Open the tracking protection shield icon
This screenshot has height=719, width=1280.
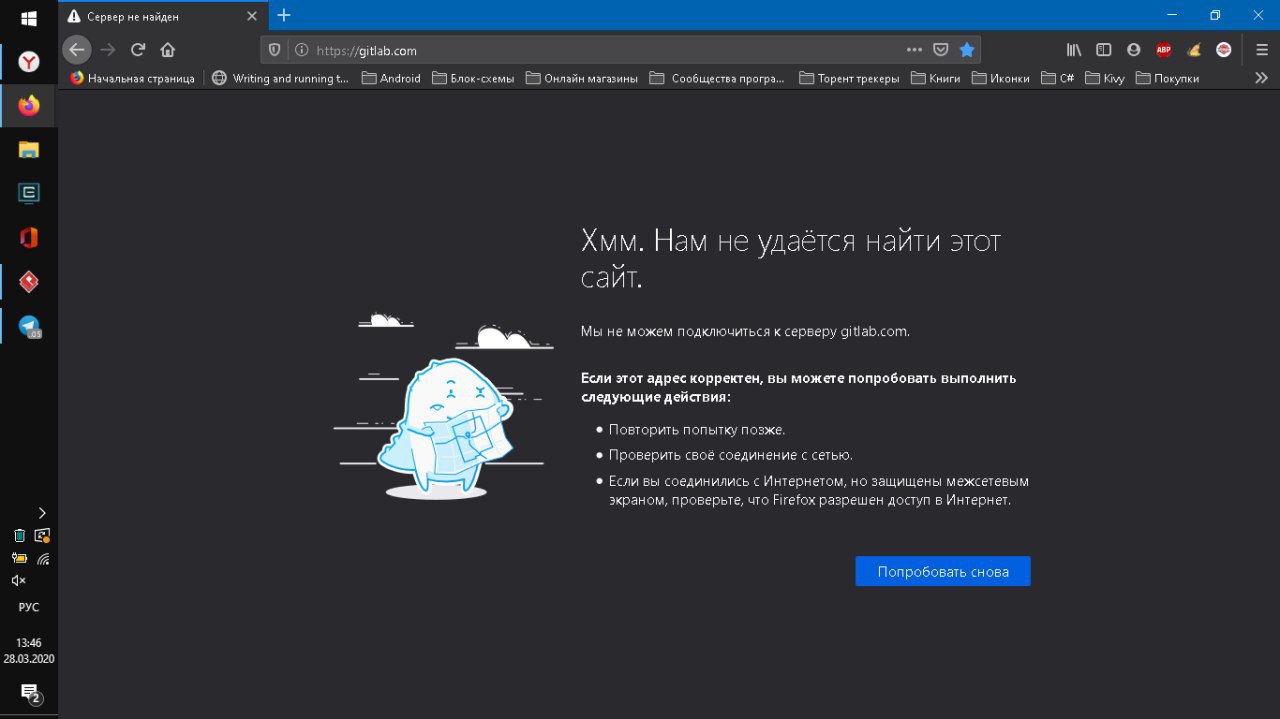point(275,50)
